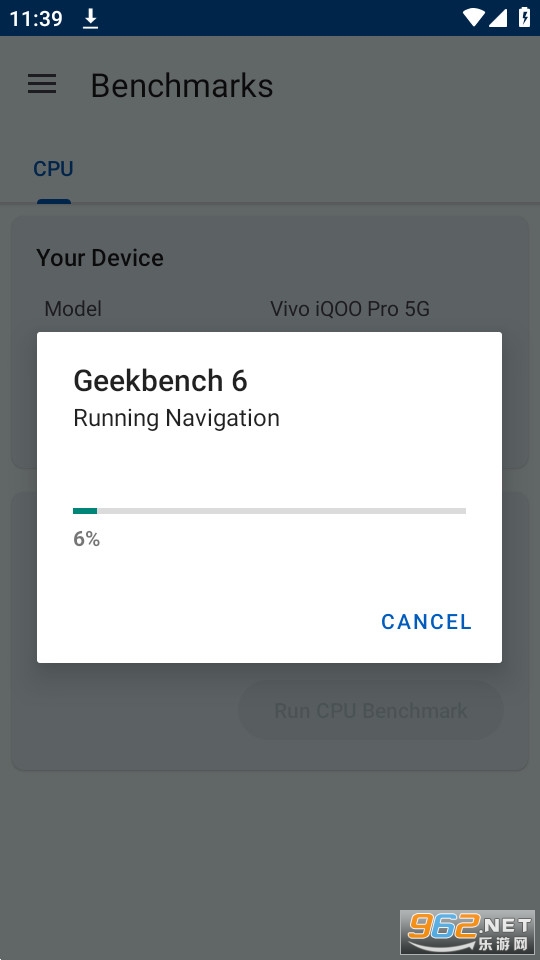Click the 6% progress label
Viewport: 540px width, 960px height.
pyautogui.click(x=86, y=539)
